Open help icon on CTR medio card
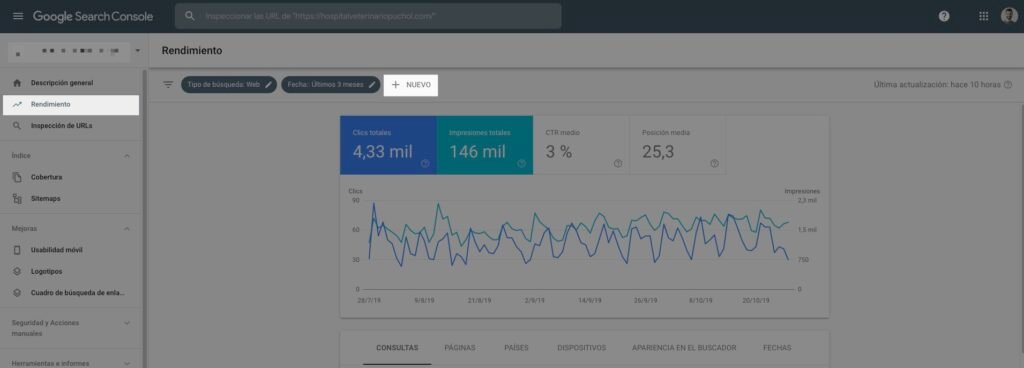Viewport: 1024px width, 368px height. pos(618,164)
